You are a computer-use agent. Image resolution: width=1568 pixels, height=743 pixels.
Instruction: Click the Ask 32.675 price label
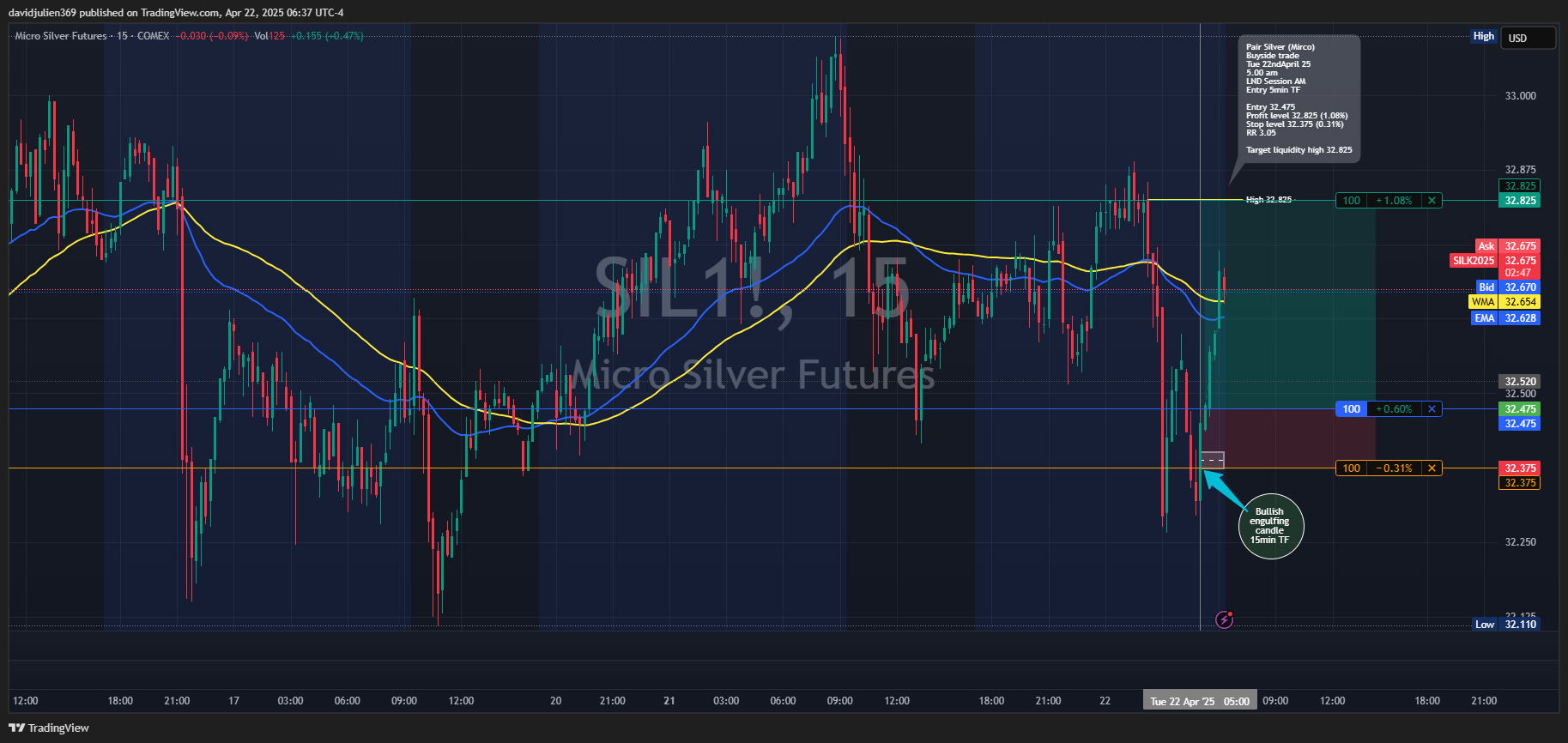point(1507,246)
